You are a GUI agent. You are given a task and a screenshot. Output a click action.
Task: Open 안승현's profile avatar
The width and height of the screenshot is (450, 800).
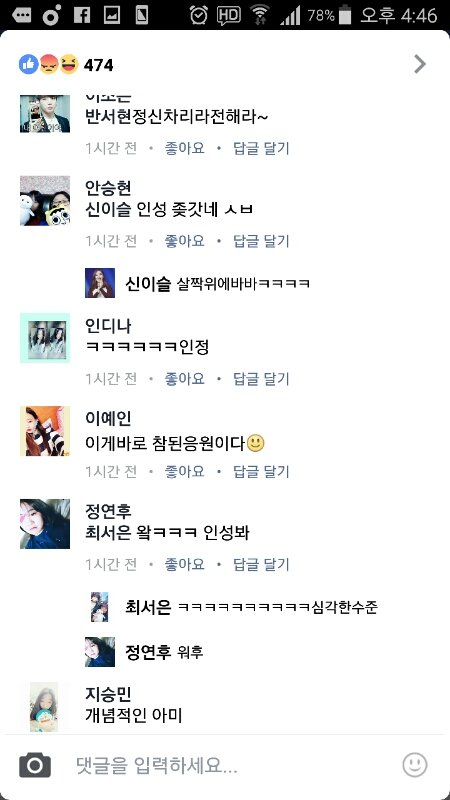coord(45,201)
